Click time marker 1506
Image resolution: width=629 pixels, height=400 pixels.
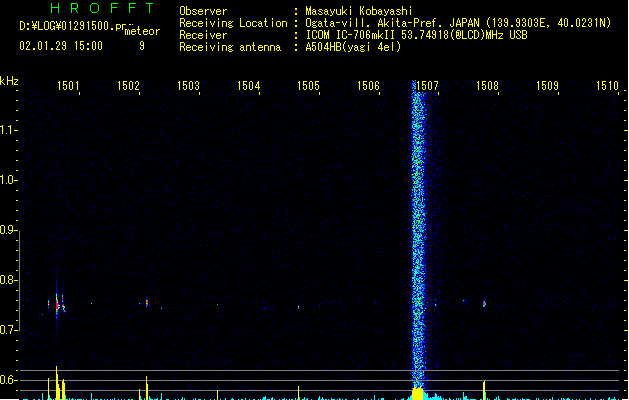(368, 85)
